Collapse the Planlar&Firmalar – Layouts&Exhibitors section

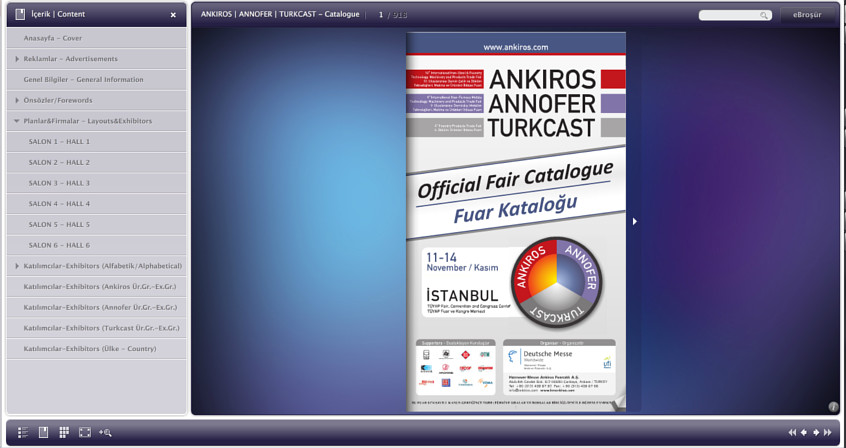[17, 121]
